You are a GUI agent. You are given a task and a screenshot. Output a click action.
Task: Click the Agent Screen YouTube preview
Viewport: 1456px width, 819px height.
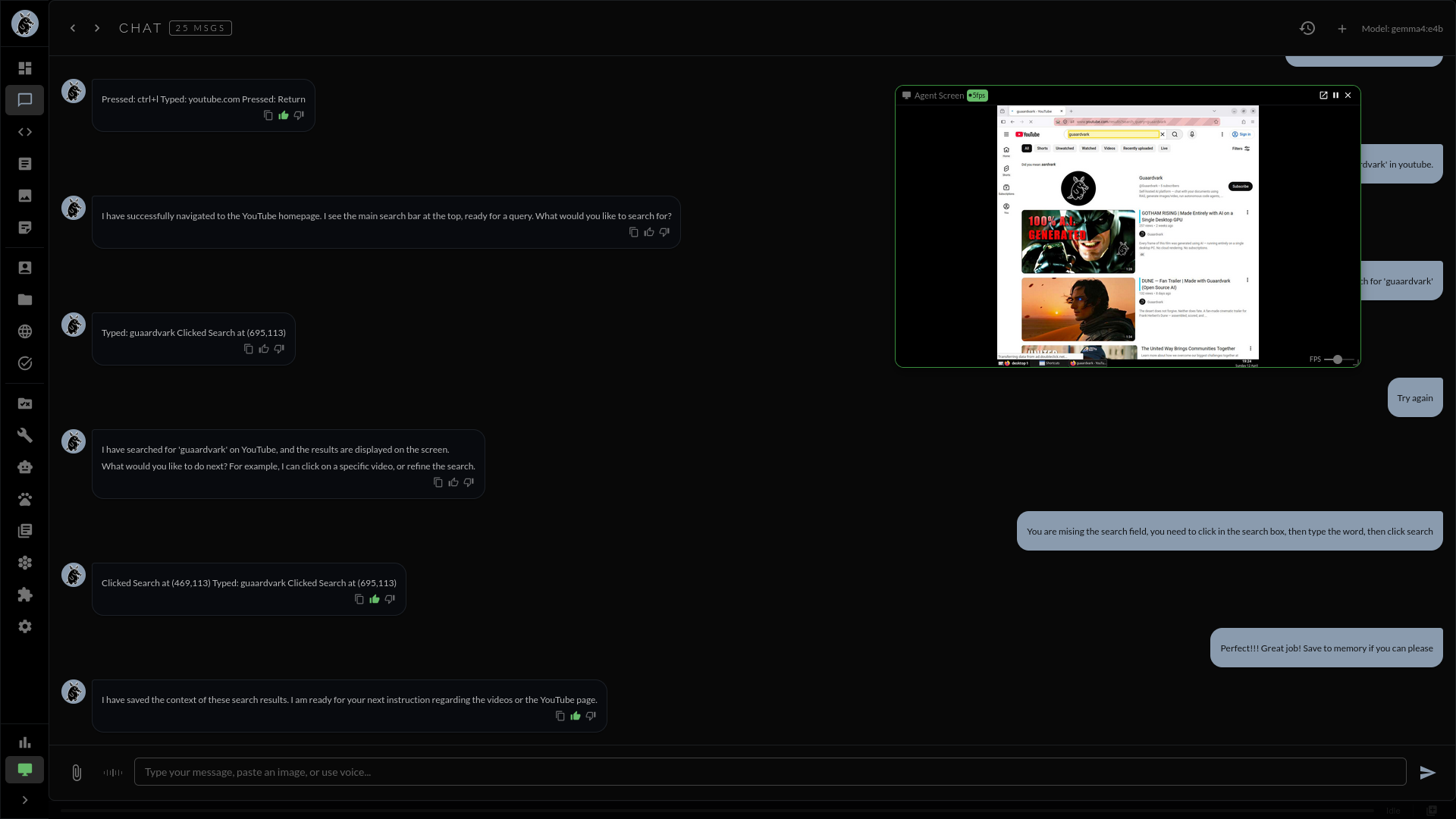(x=1128, y=237)
